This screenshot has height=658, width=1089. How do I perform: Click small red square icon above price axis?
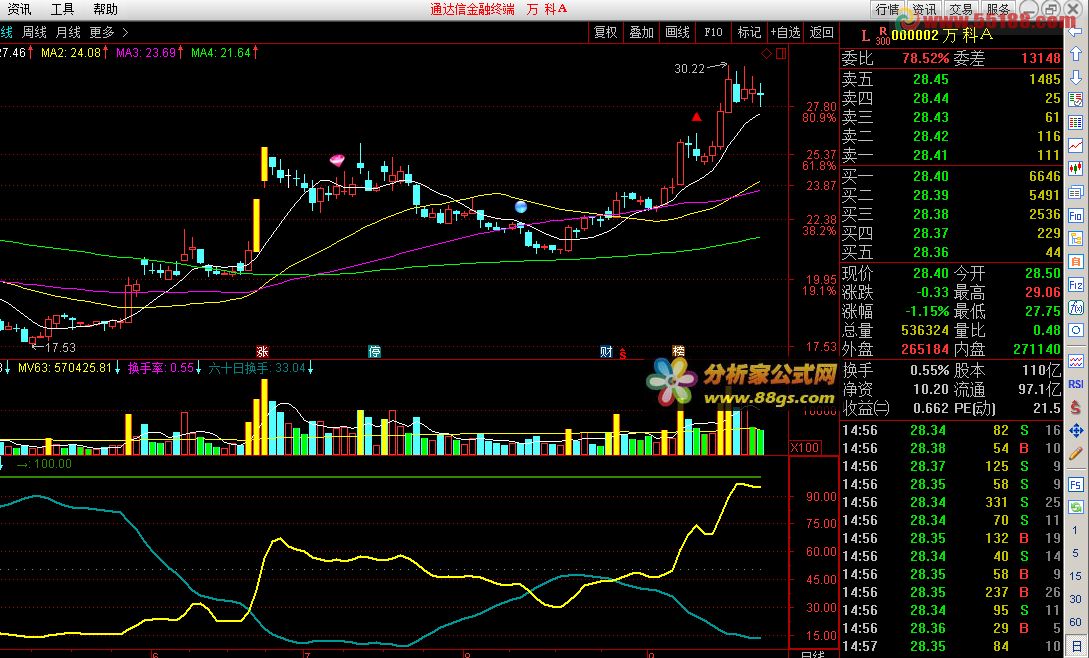click(781, 54)
